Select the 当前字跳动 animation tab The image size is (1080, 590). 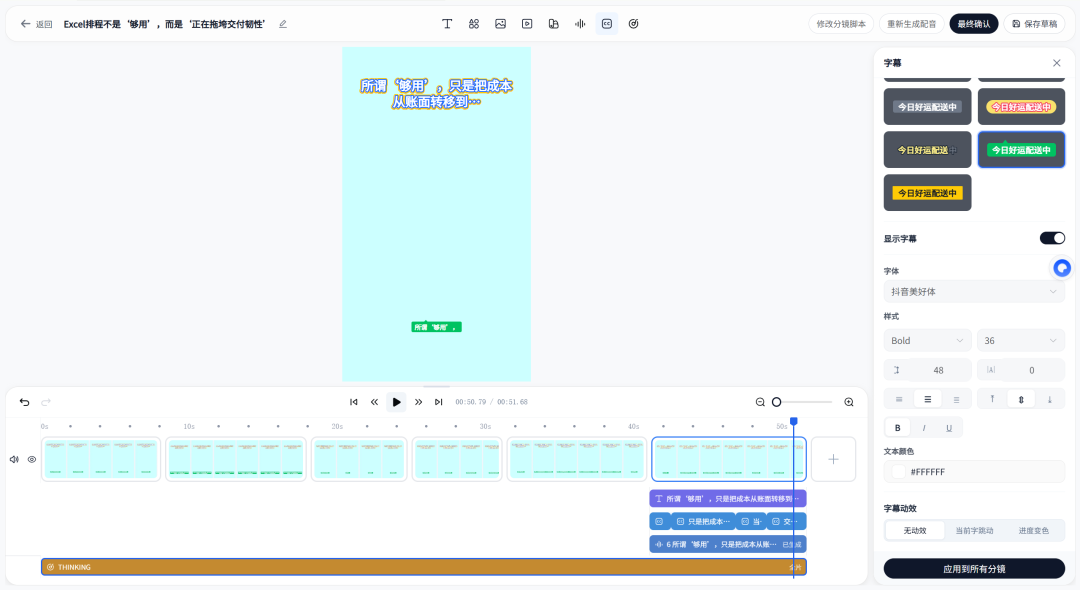[x=974, y=531]
